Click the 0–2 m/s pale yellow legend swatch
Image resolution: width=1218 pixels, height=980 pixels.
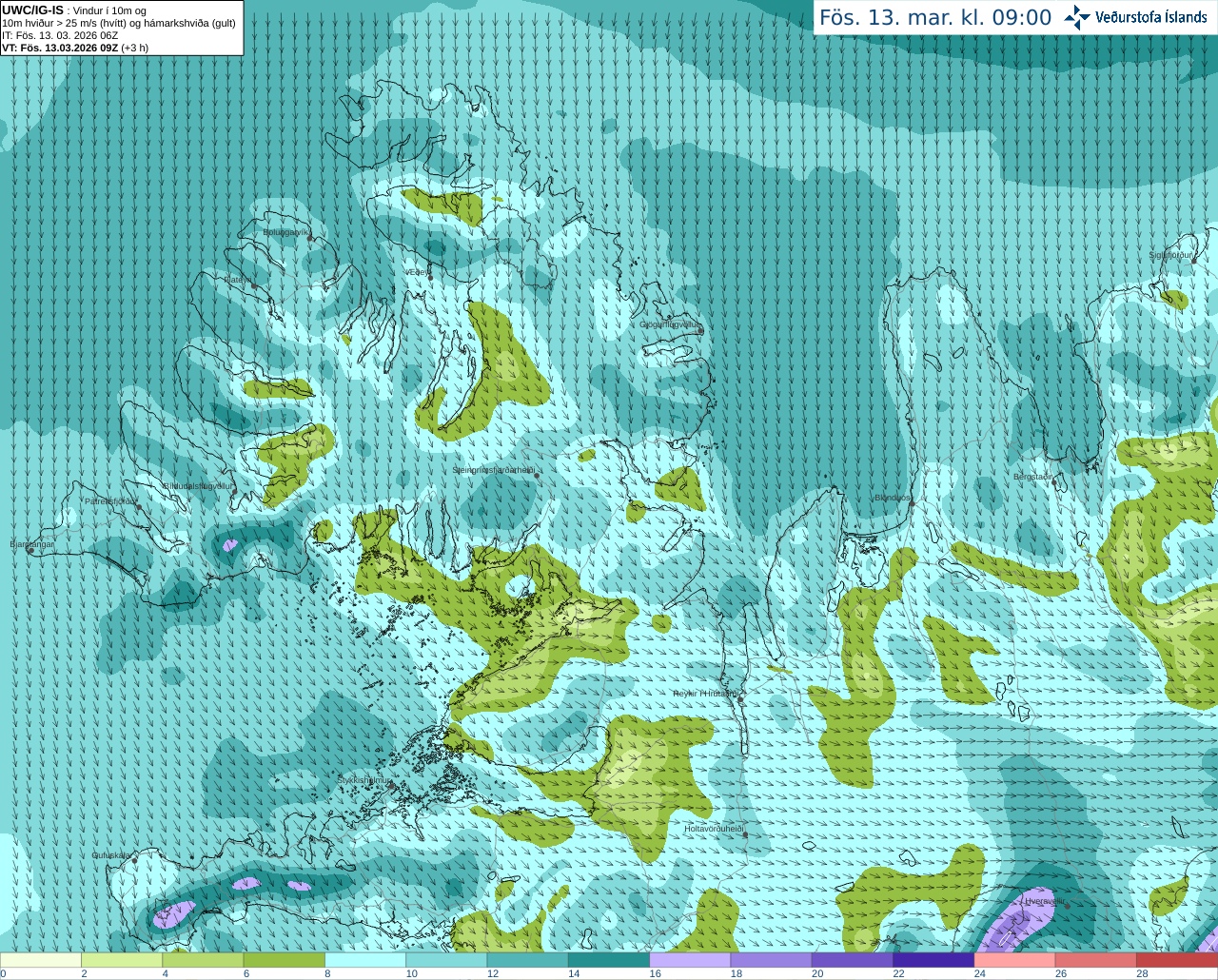coord(41,960)
